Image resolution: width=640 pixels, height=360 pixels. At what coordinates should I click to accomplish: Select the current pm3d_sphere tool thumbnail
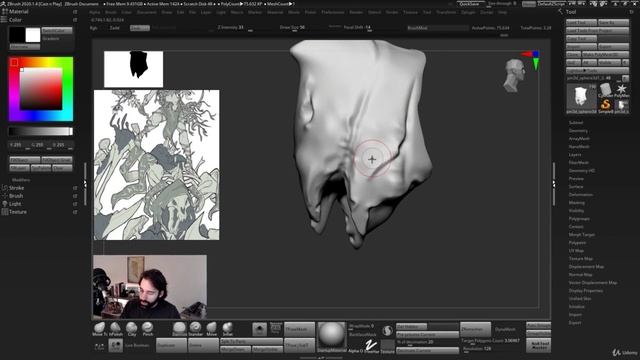click(581, 99)
